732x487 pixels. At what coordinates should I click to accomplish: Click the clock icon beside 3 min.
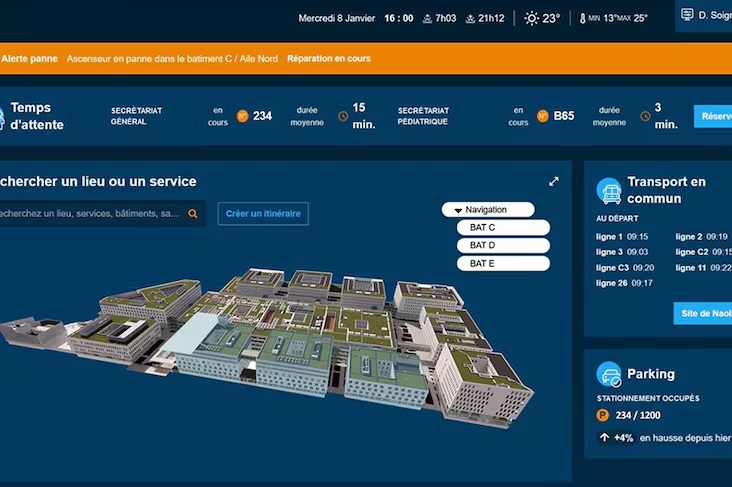pyautogui.click(x=645, y=116)
